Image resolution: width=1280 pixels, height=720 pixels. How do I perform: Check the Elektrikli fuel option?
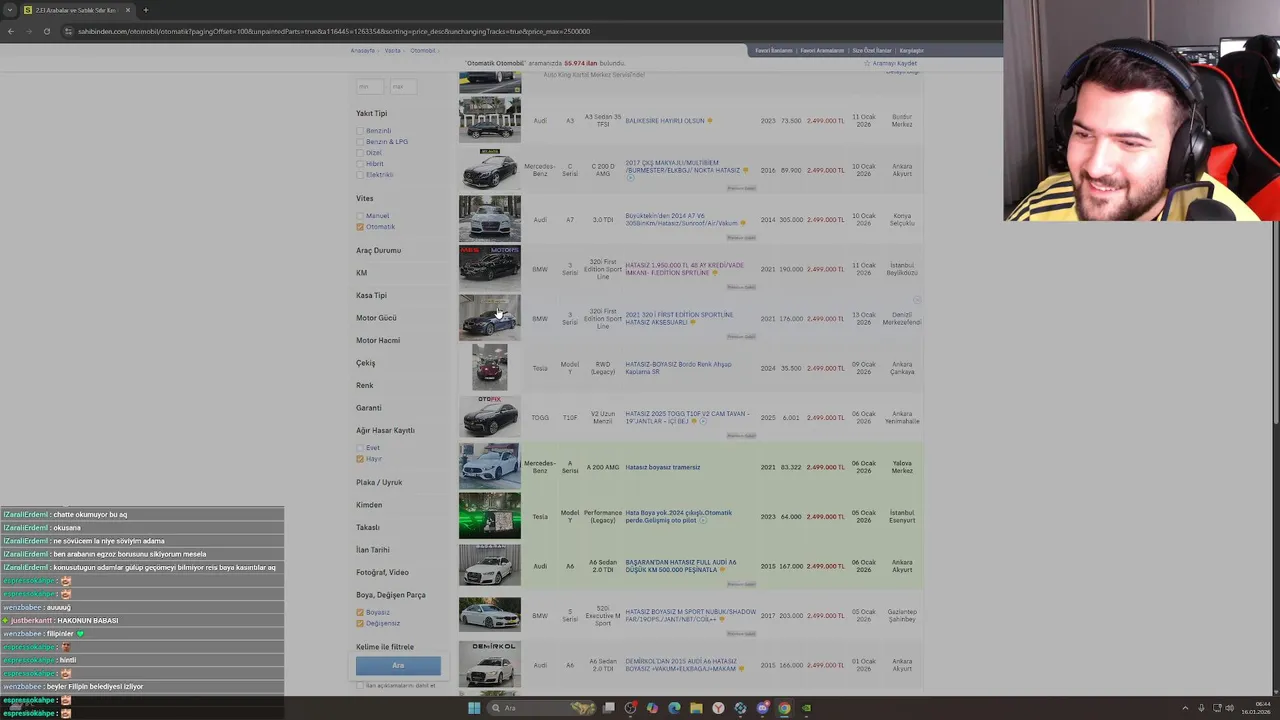tap(360, 175)
